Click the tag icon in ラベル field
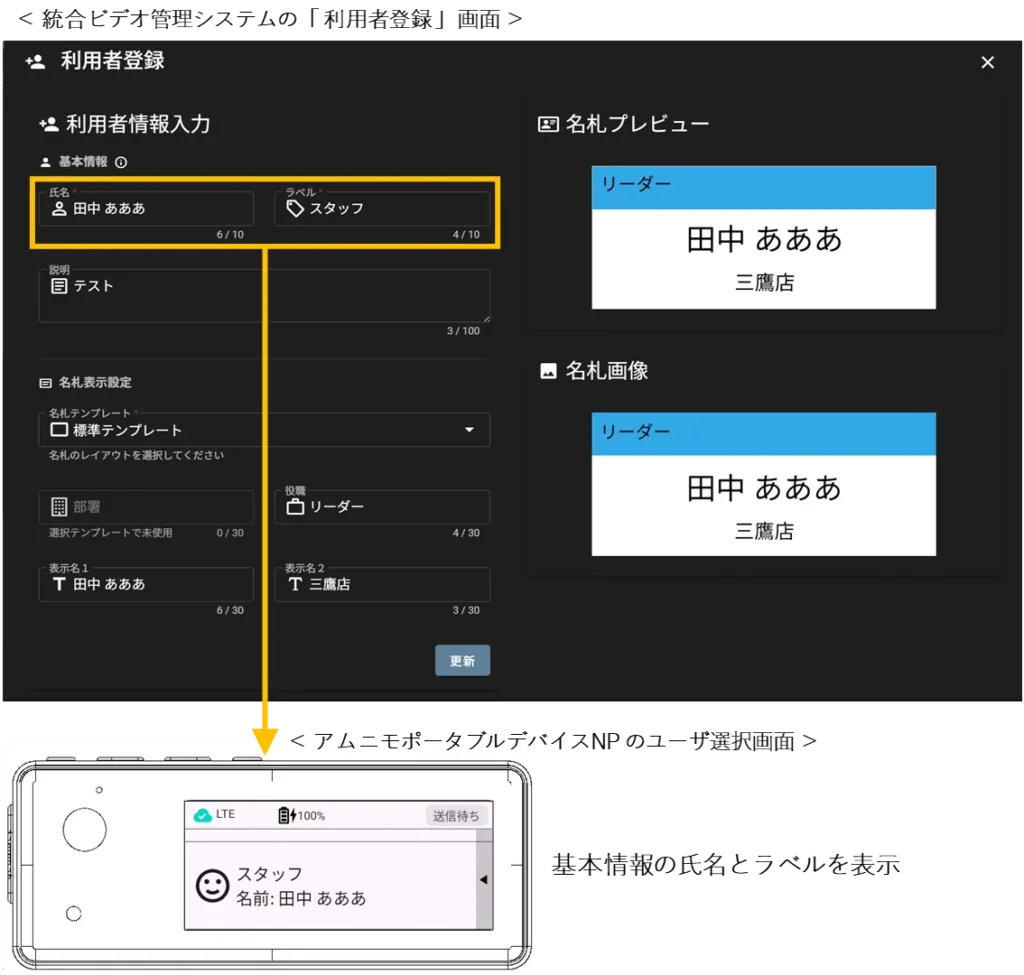The width and height of the screenshot is (1024, 975). (295, 209)
